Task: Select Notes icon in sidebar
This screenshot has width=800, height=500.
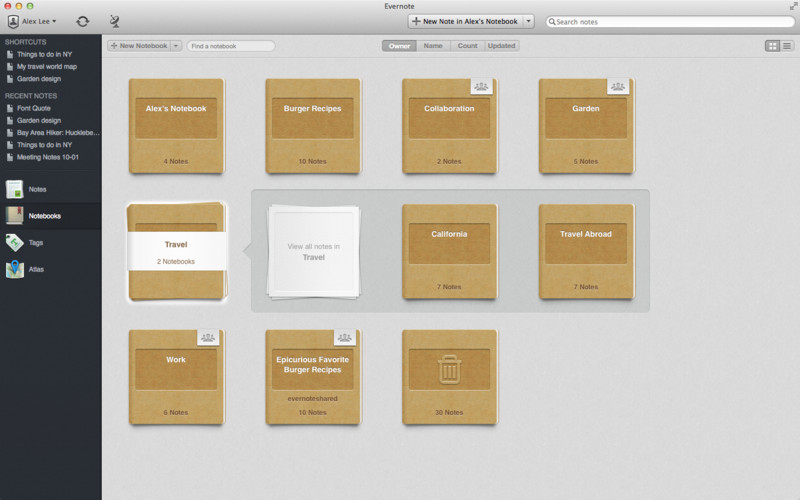Action: (14, 189)
